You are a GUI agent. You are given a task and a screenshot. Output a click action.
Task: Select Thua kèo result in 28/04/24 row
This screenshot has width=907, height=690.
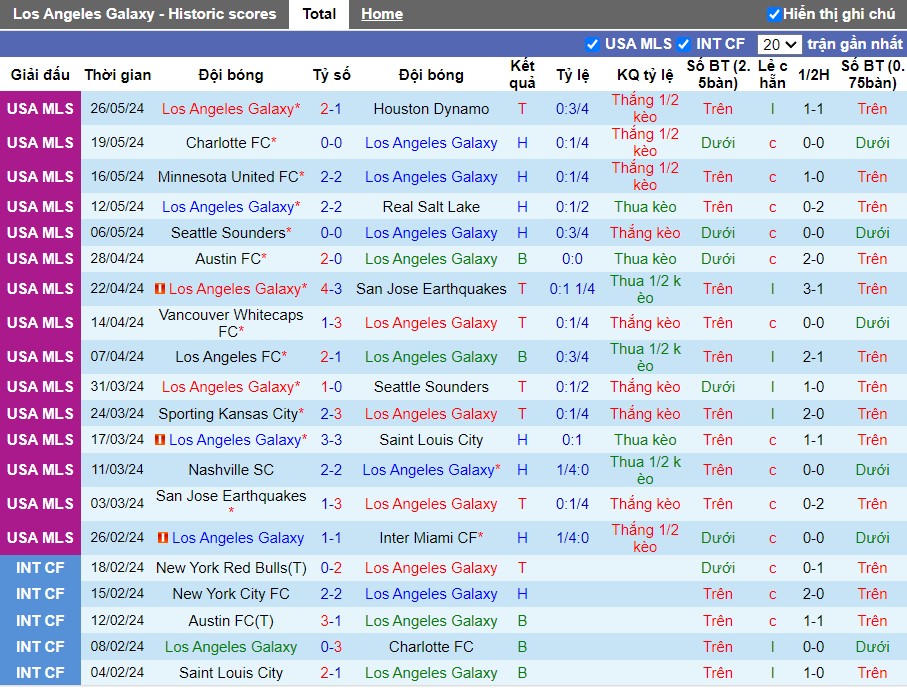(x=645, y=259)
